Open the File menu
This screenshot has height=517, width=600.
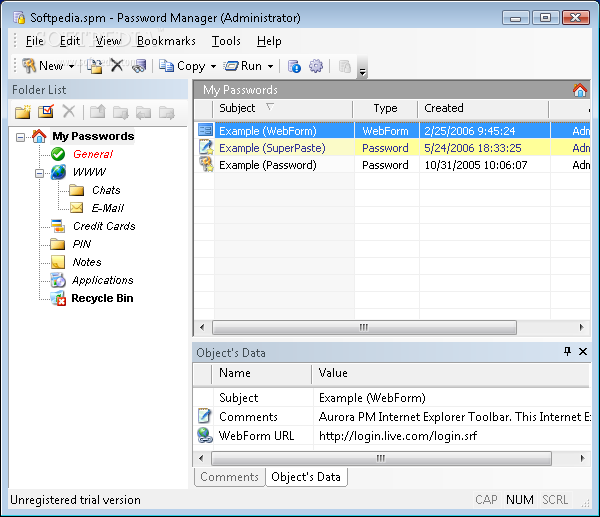(x=34, y=41)
